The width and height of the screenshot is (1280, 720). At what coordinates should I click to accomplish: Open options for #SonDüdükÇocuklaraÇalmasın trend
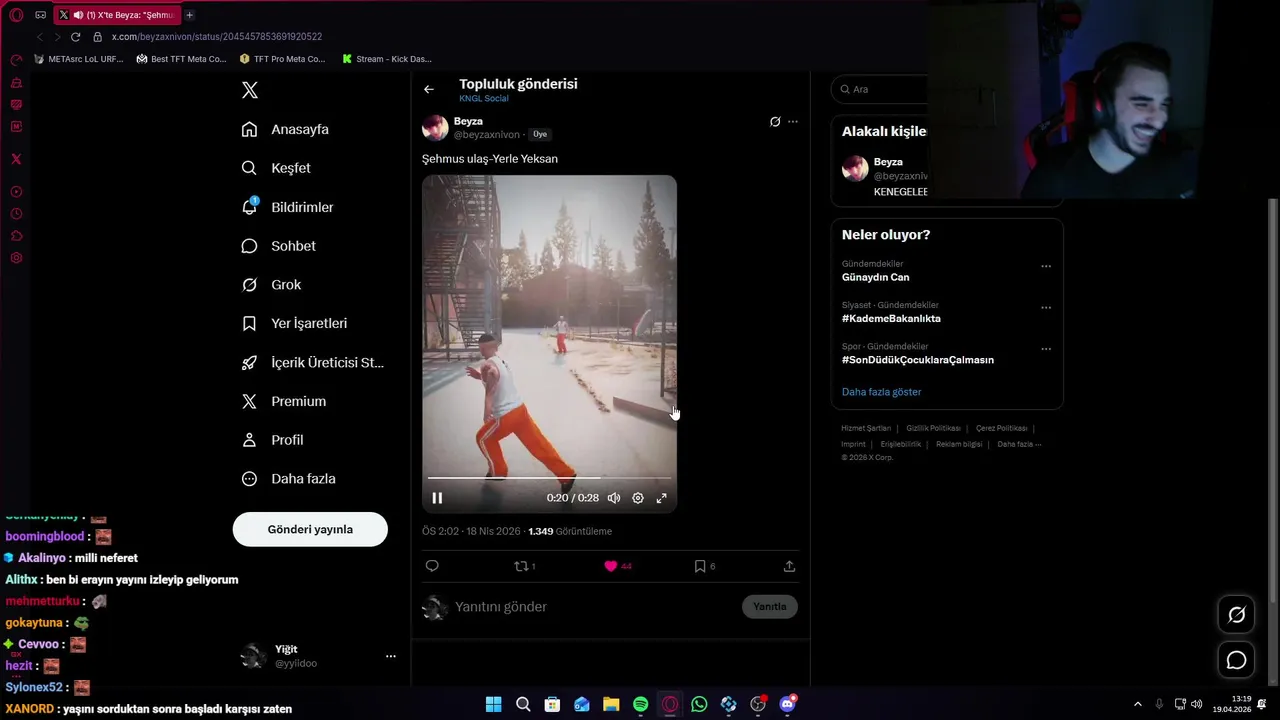1046,349
